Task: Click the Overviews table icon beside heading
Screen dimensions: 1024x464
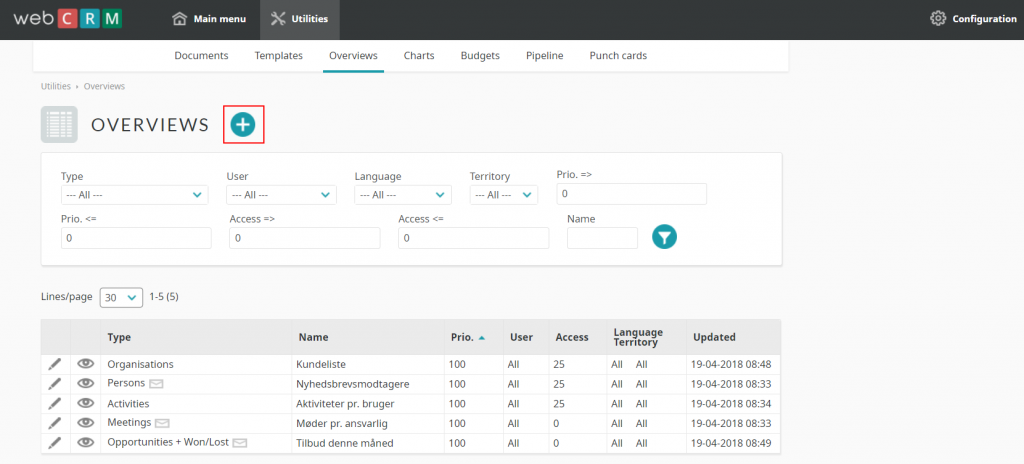Action: (59, 124)
